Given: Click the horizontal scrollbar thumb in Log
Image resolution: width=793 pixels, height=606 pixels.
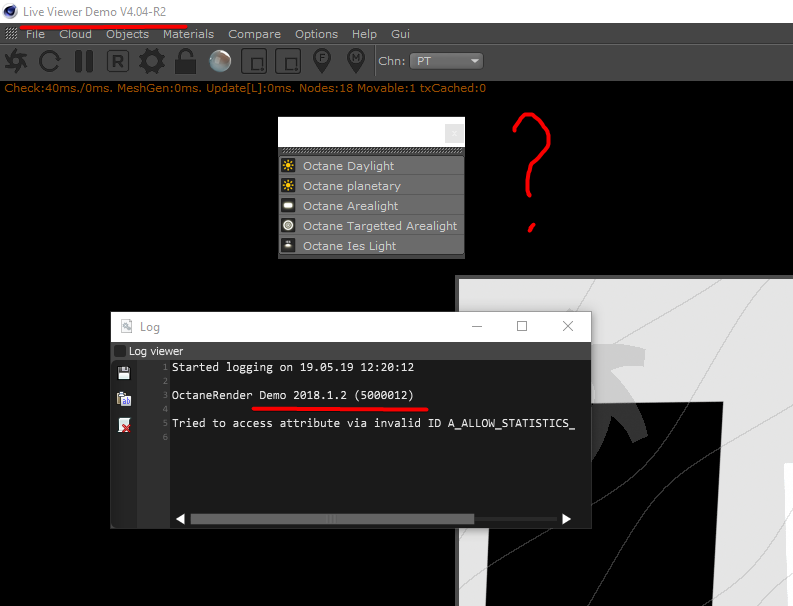Looking at the screenshot, I should pyautogui.click(x=332, y=519).
